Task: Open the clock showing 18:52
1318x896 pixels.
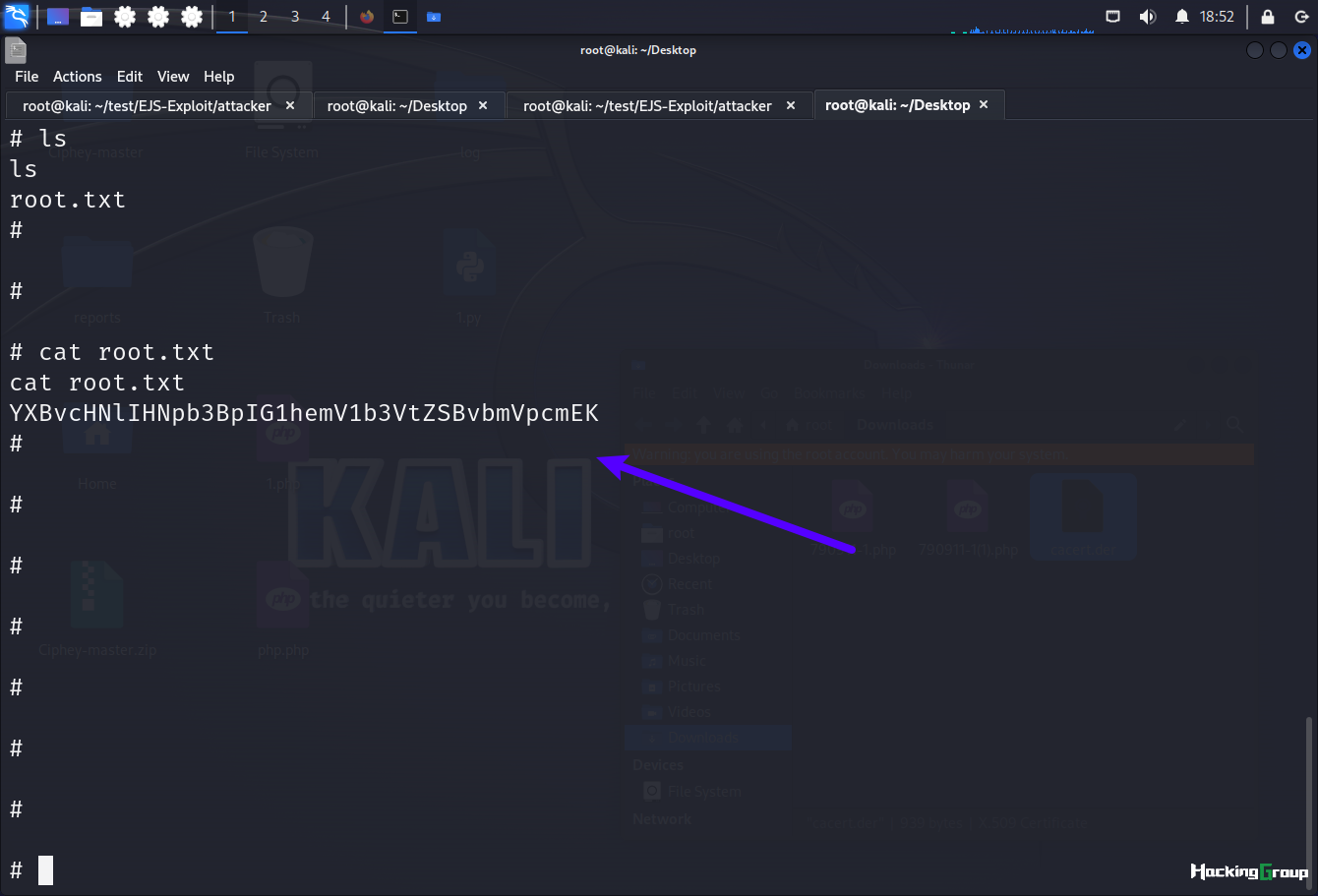Action: point(1217,17)
